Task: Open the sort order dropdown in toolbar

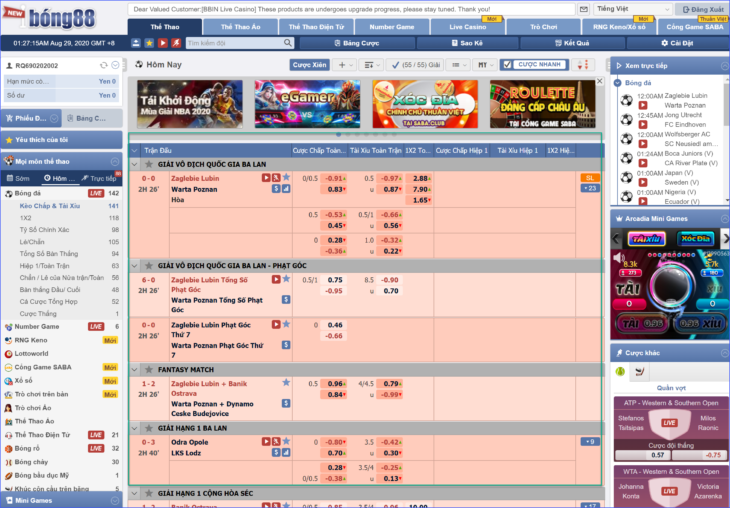Action: (371, 65)
